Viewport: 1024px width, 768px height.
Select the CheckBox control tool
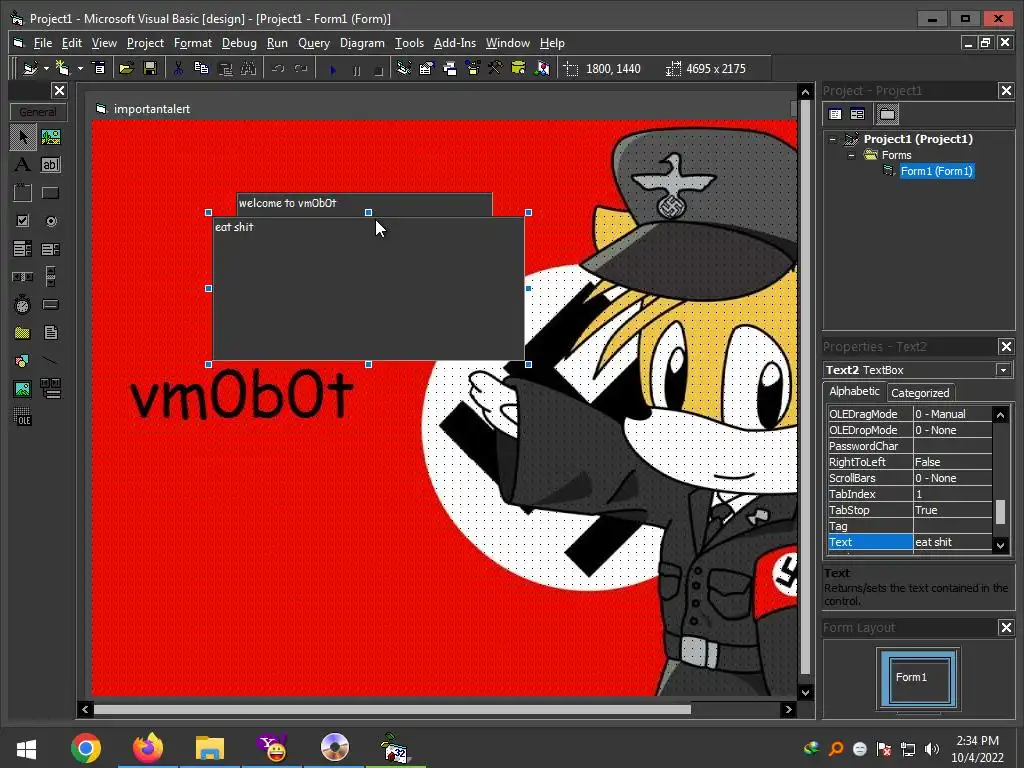pos(23,221)
